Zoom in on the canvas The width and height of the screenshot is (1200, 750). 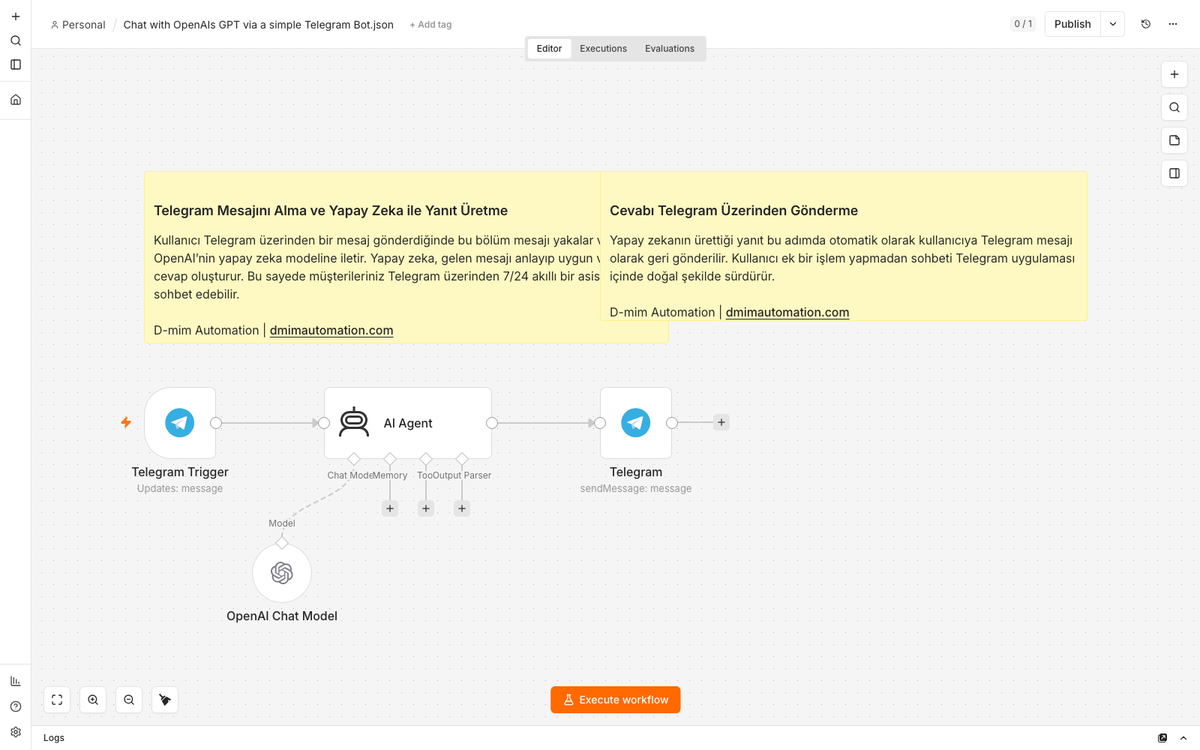pyautogui.click(x=93, y=700)
